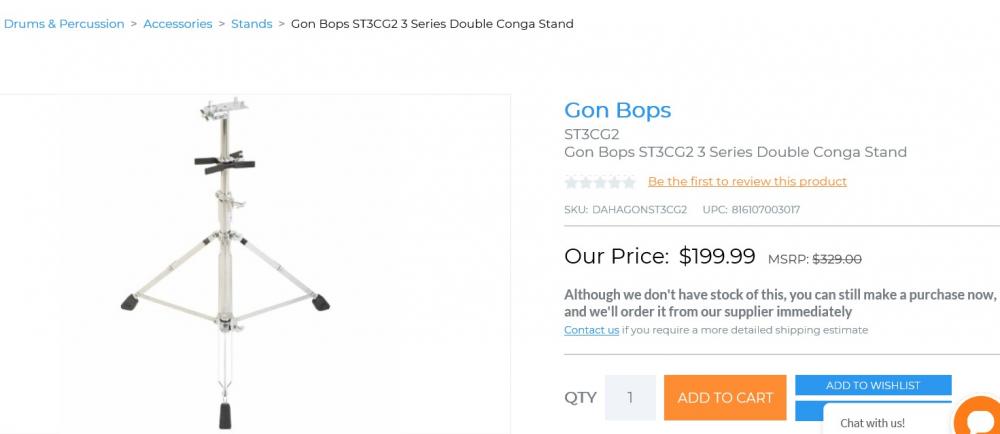1000x434 pixels.
Task: Open the Accessories breadcrumb category
Action: (178, 24)
